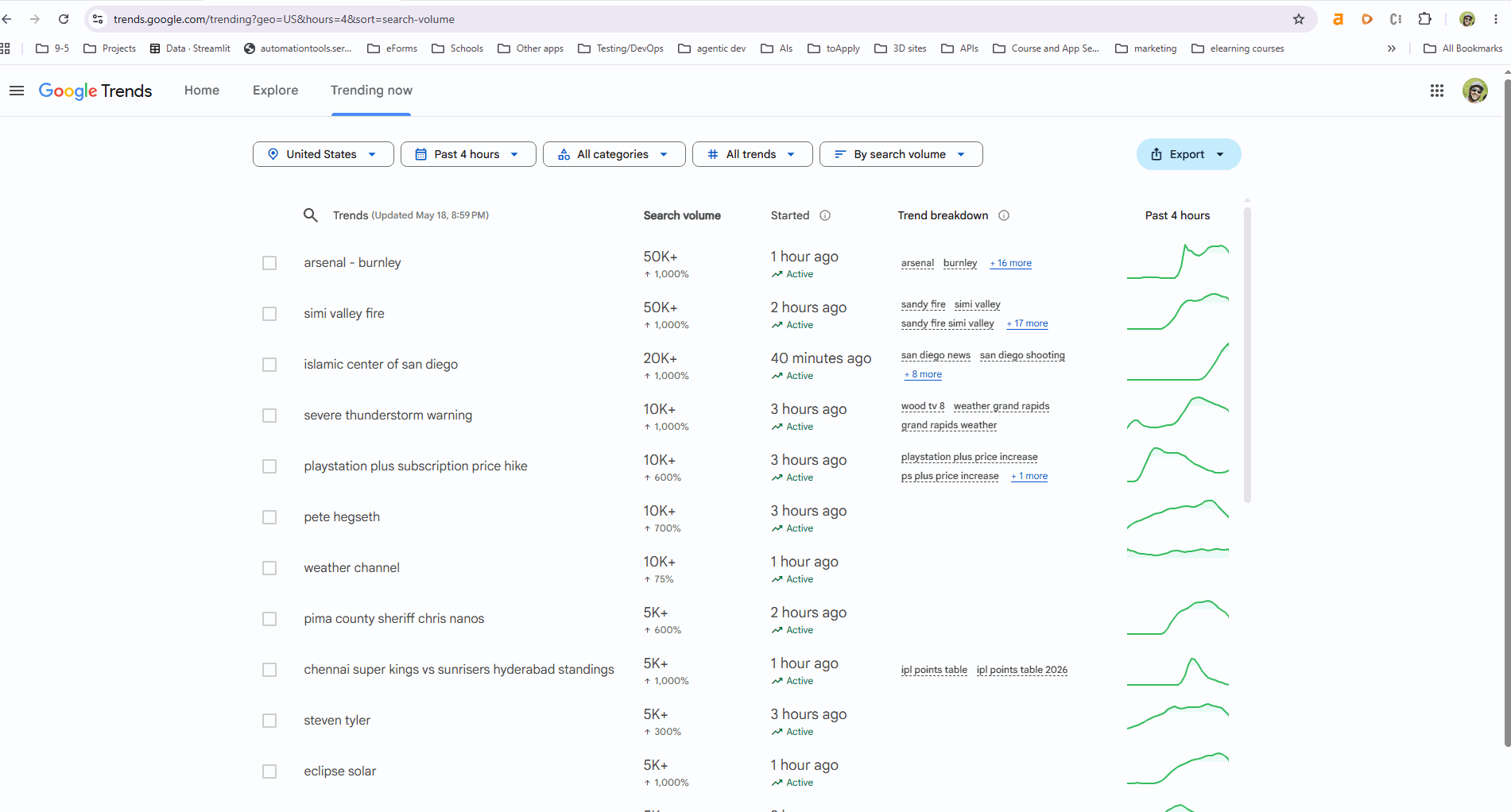The height and width of the screenshot is (812, 1511).
Task: Click the Google Trends logo
Action: click(95, 91)
